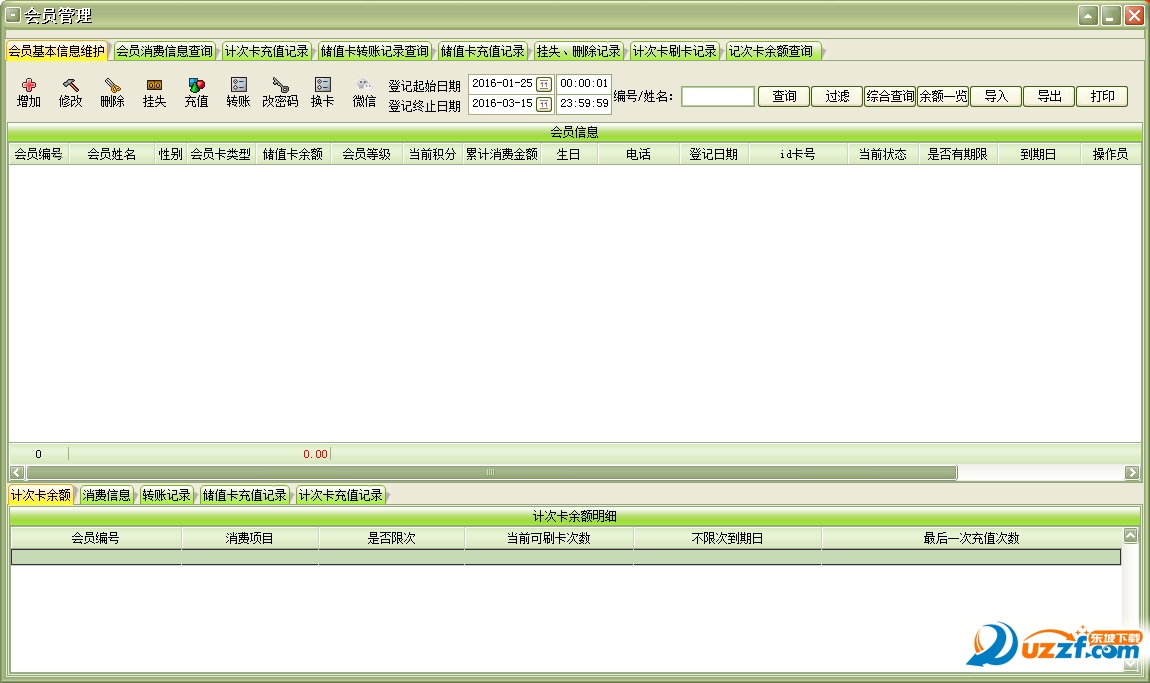Screen dimensions: 1150x683
Task: Sort by 储值卡余额 column header
Action: tap(293, 154)
